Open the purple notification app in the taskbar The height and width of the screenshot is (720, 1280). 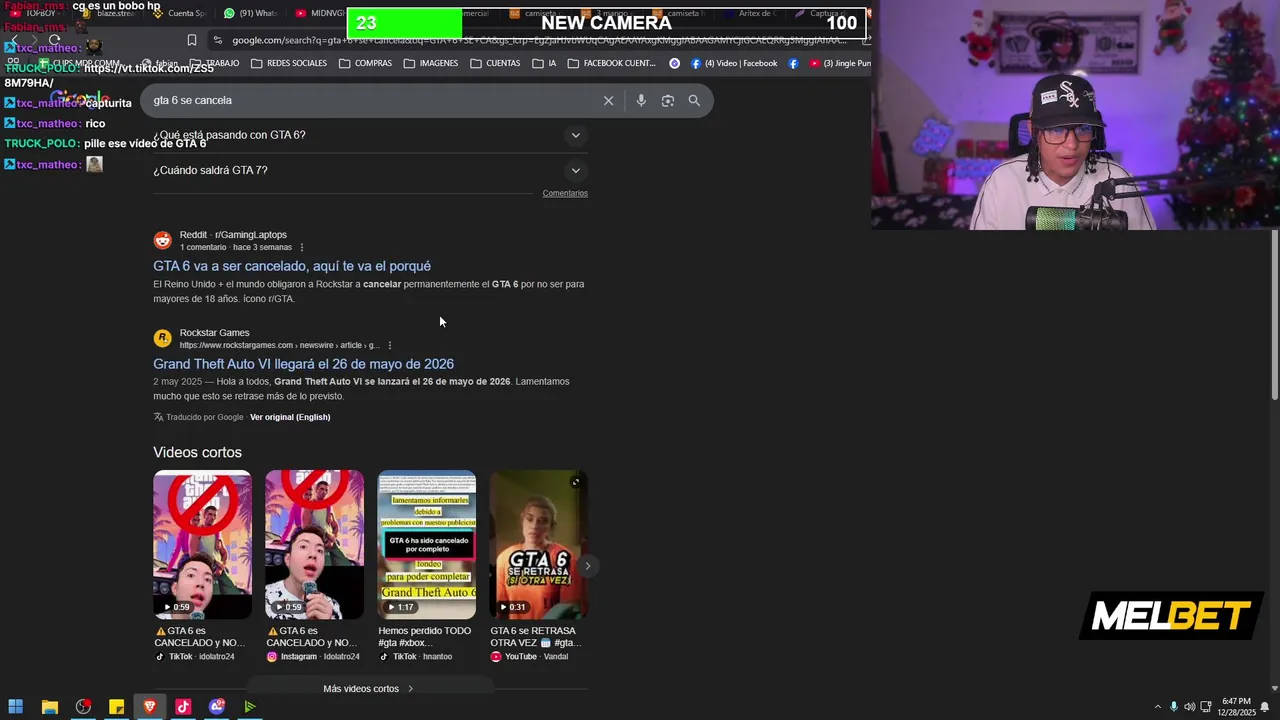click(x=217, y=707)
